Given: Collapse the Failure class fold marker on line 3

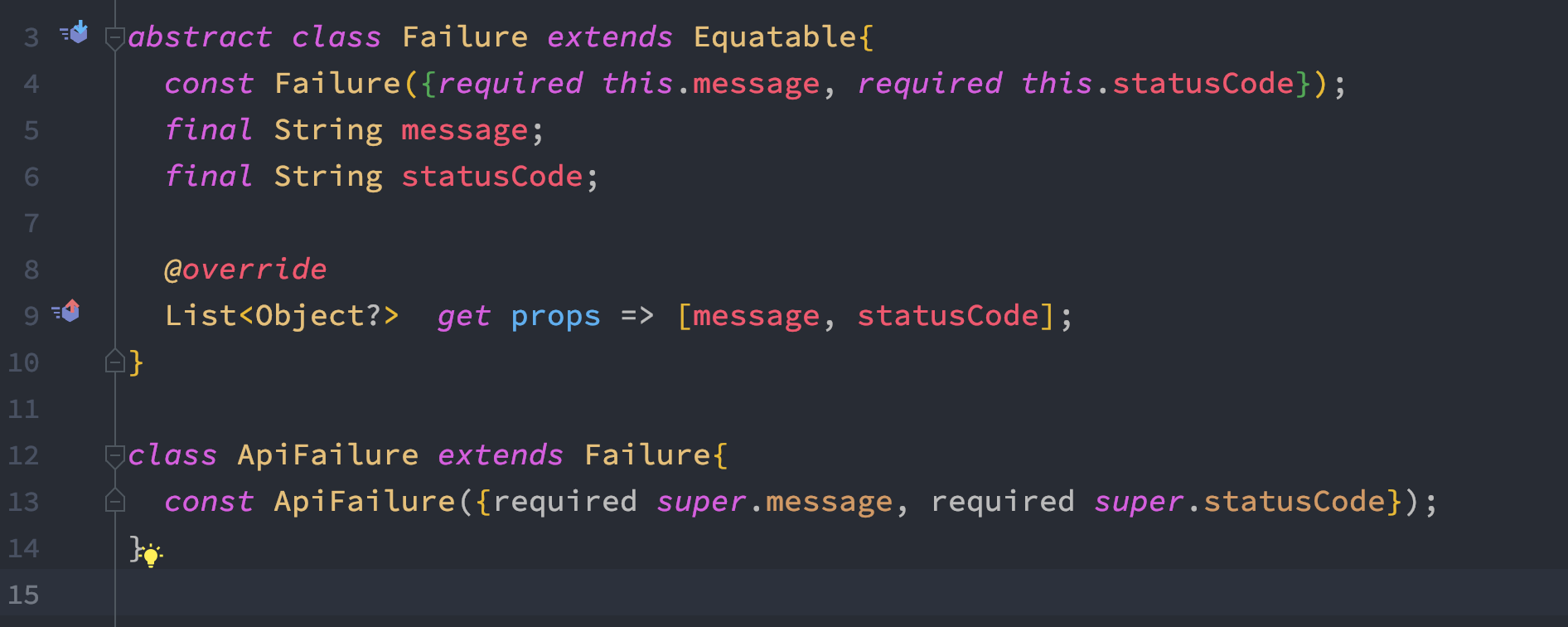Looking at the screenshot, I should (114, 38).
